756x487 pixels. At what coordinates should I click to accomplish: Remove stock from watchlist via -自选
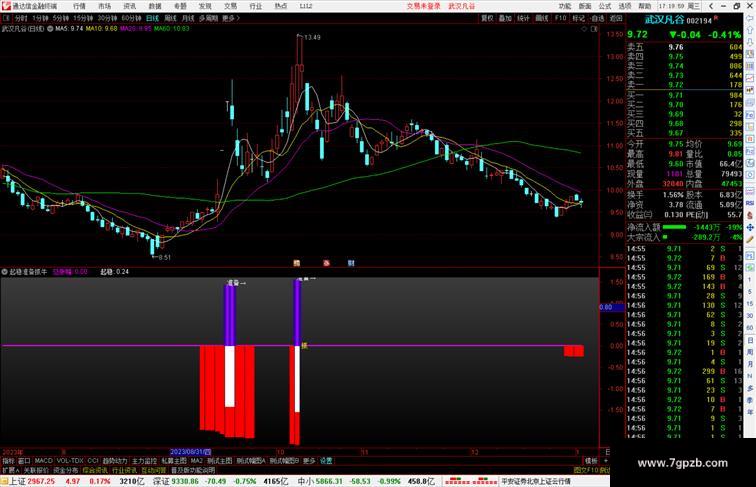click(x=597, y=18)
